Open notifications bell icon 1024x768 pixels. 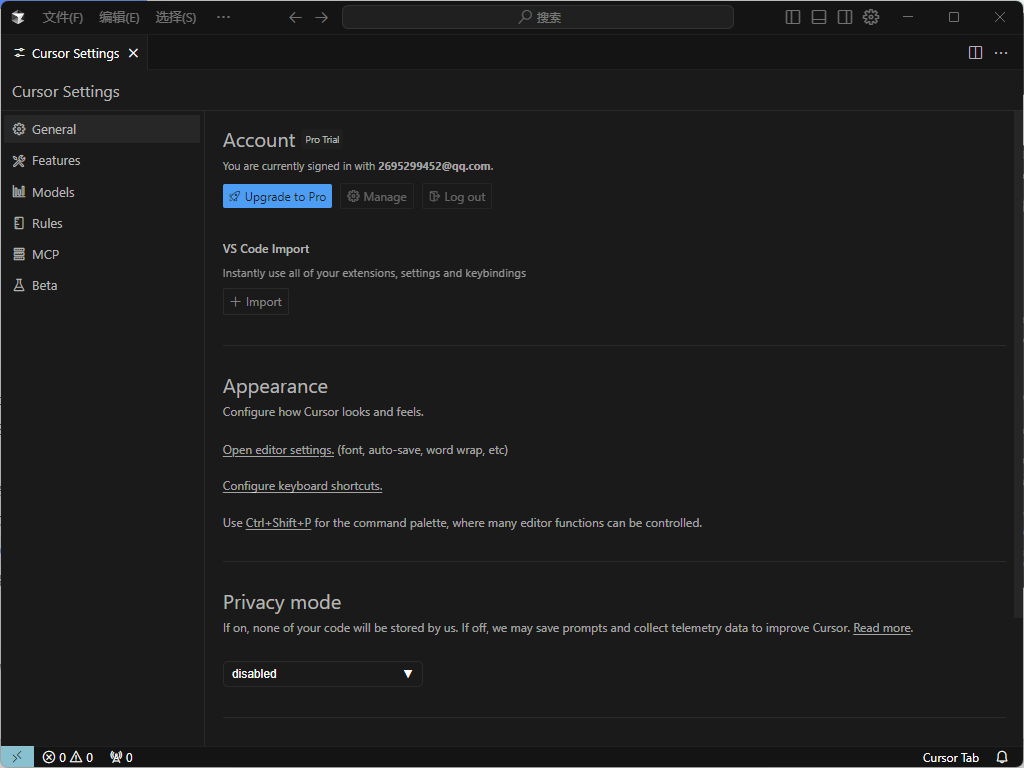(1002, 758)
